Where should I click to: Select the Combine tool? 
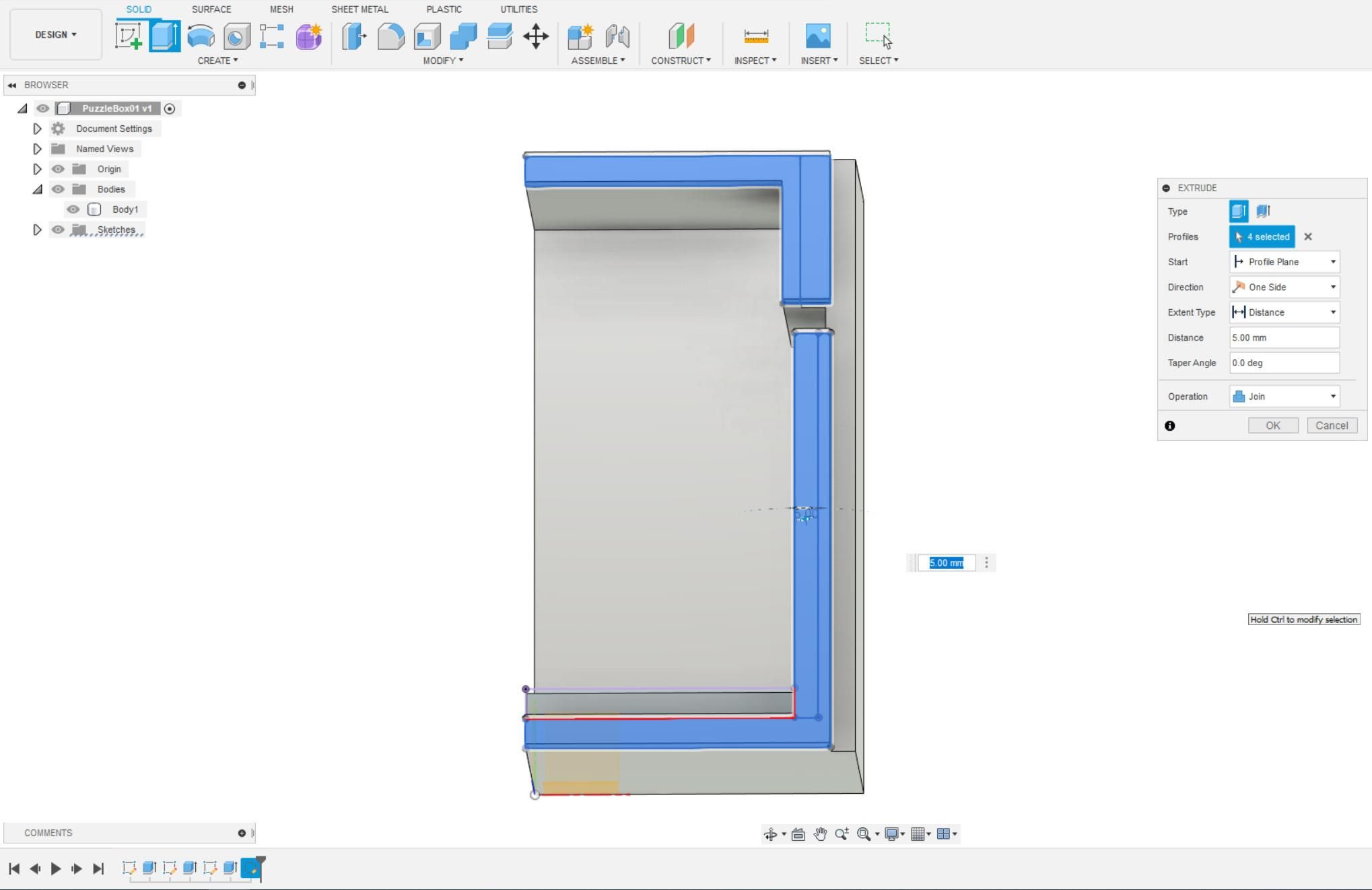tap(462, 36)
